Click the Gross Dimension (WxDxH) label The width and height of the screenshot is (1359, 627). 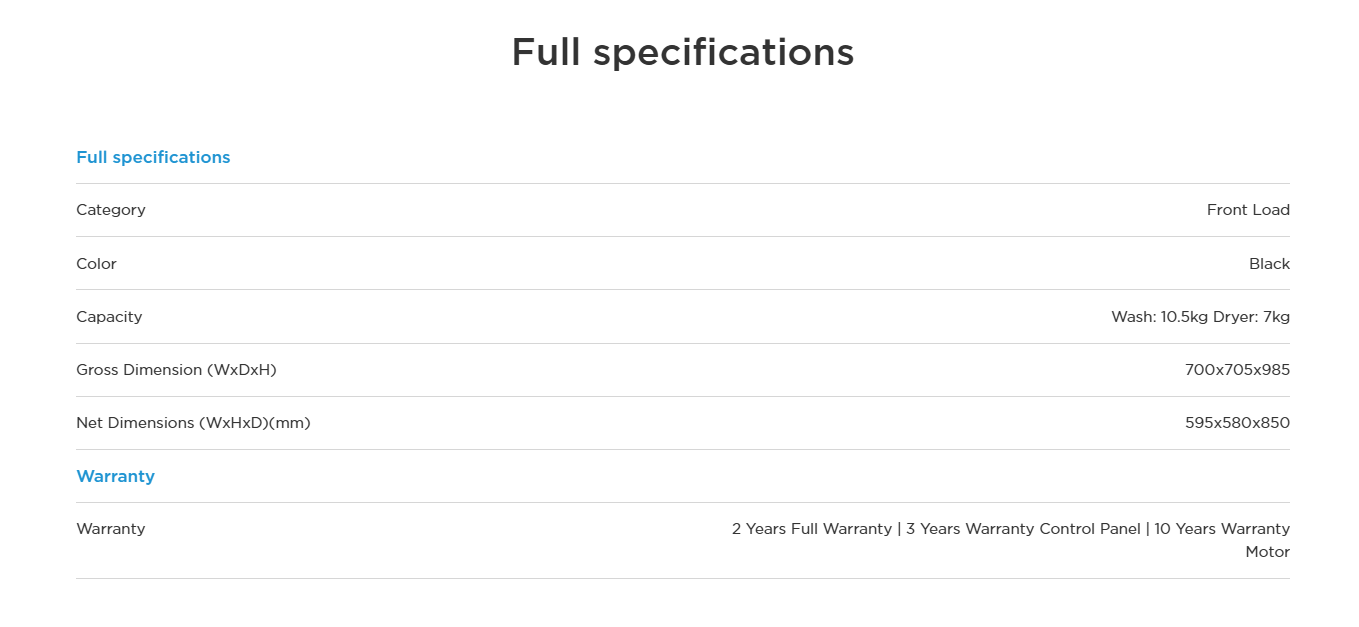176,370
